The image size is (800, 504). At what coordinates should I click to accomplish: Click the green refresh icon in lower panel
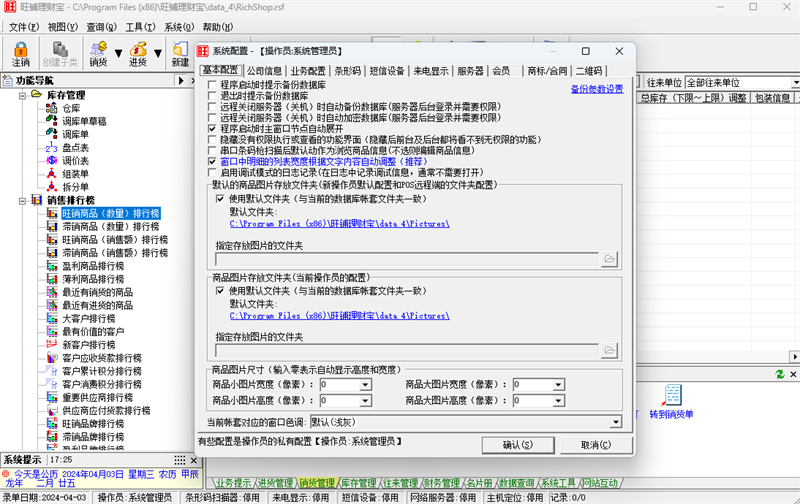(780, 374)
